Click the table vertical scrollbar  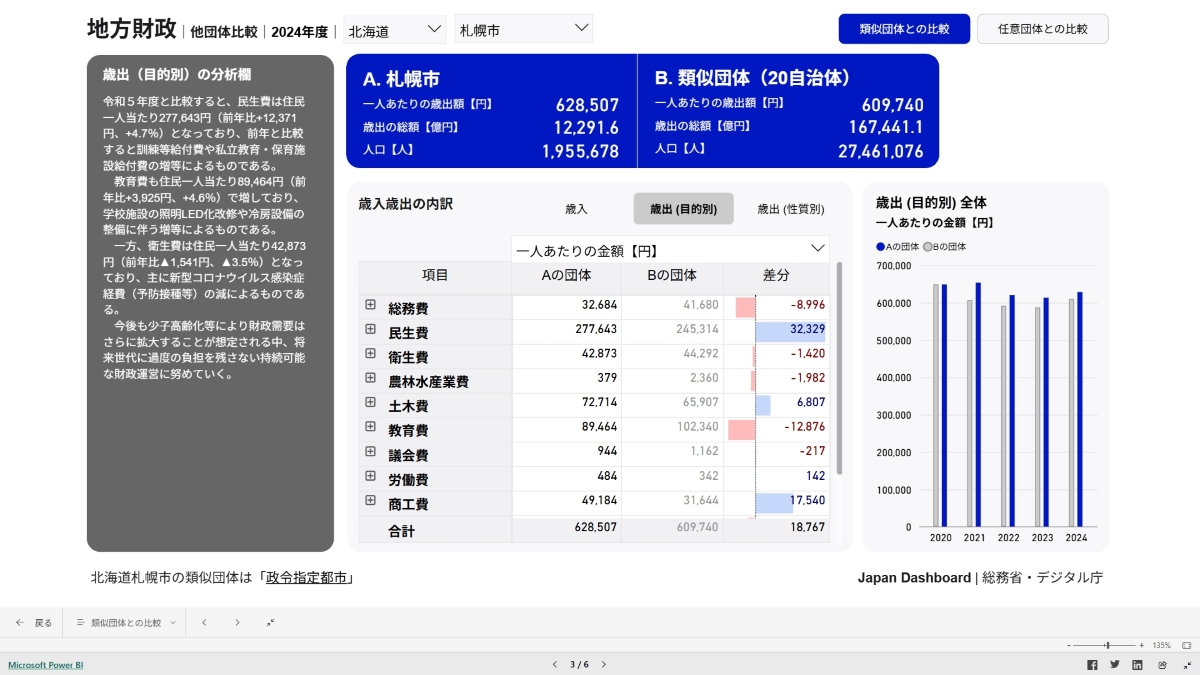tap(839, 368)
